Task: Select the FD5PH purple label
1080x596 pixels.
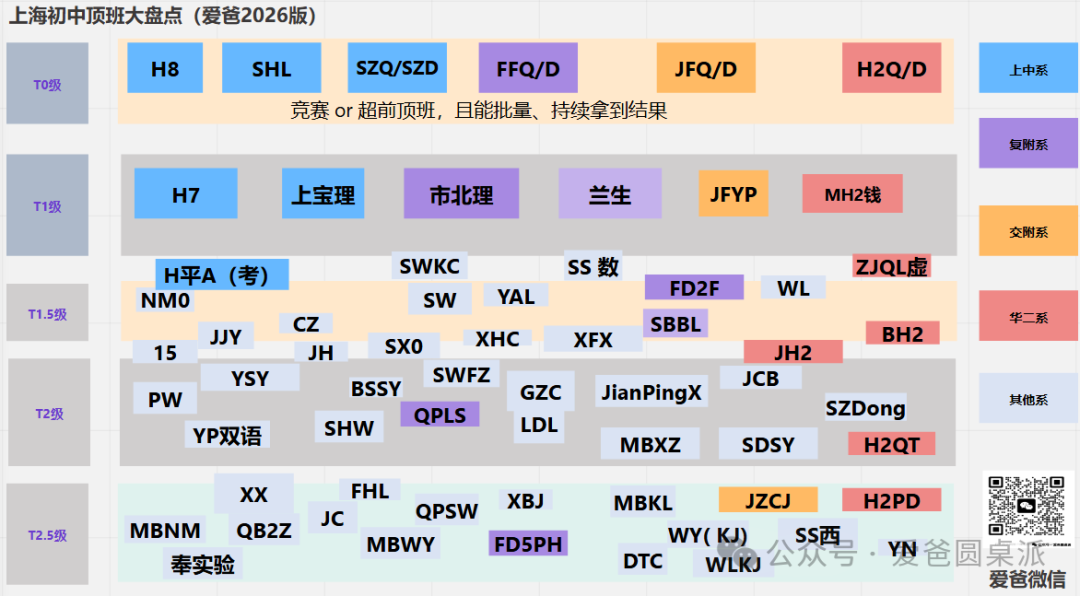Action: pos(528,544)
